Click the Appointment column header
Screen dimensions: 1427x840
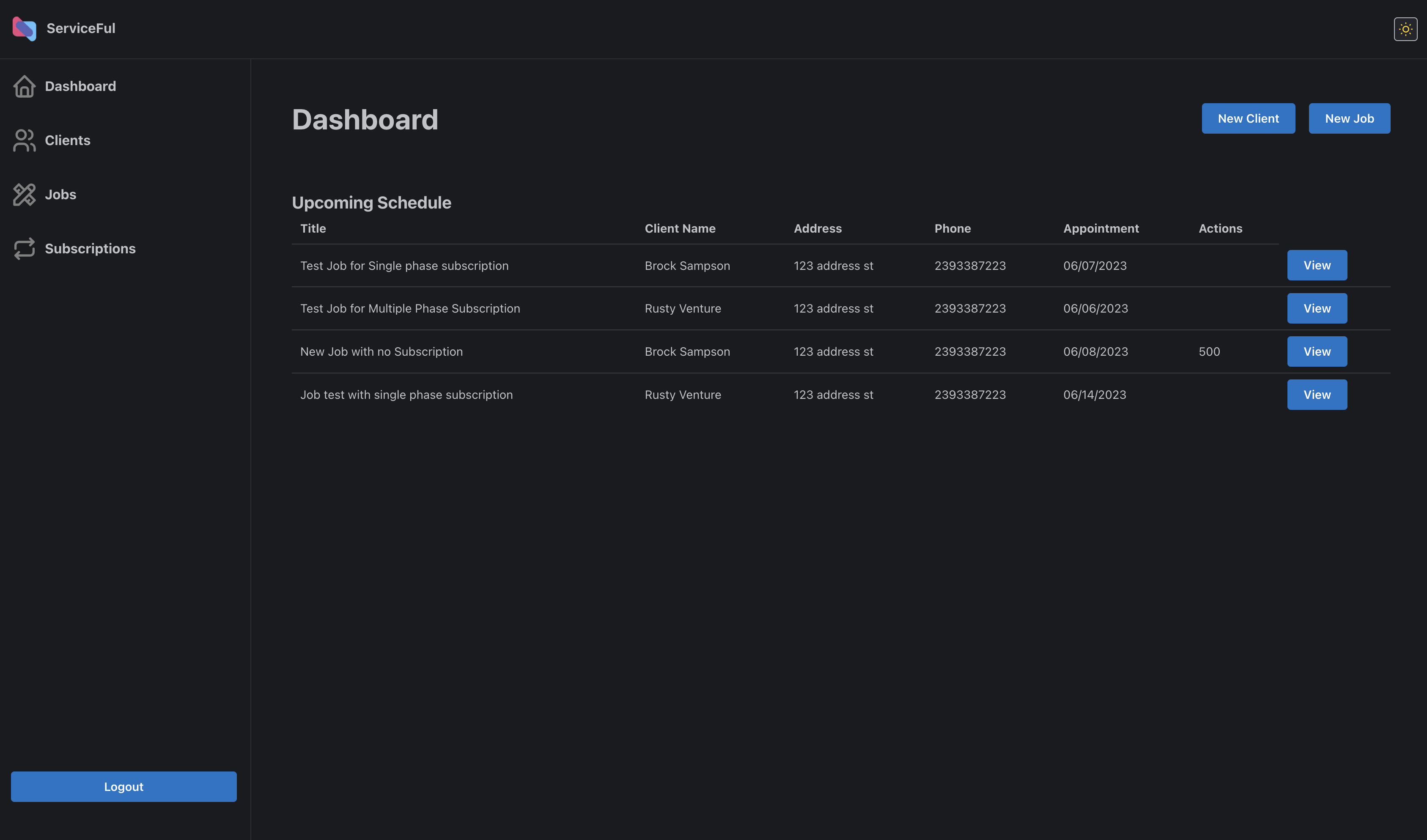(1100, 228)
